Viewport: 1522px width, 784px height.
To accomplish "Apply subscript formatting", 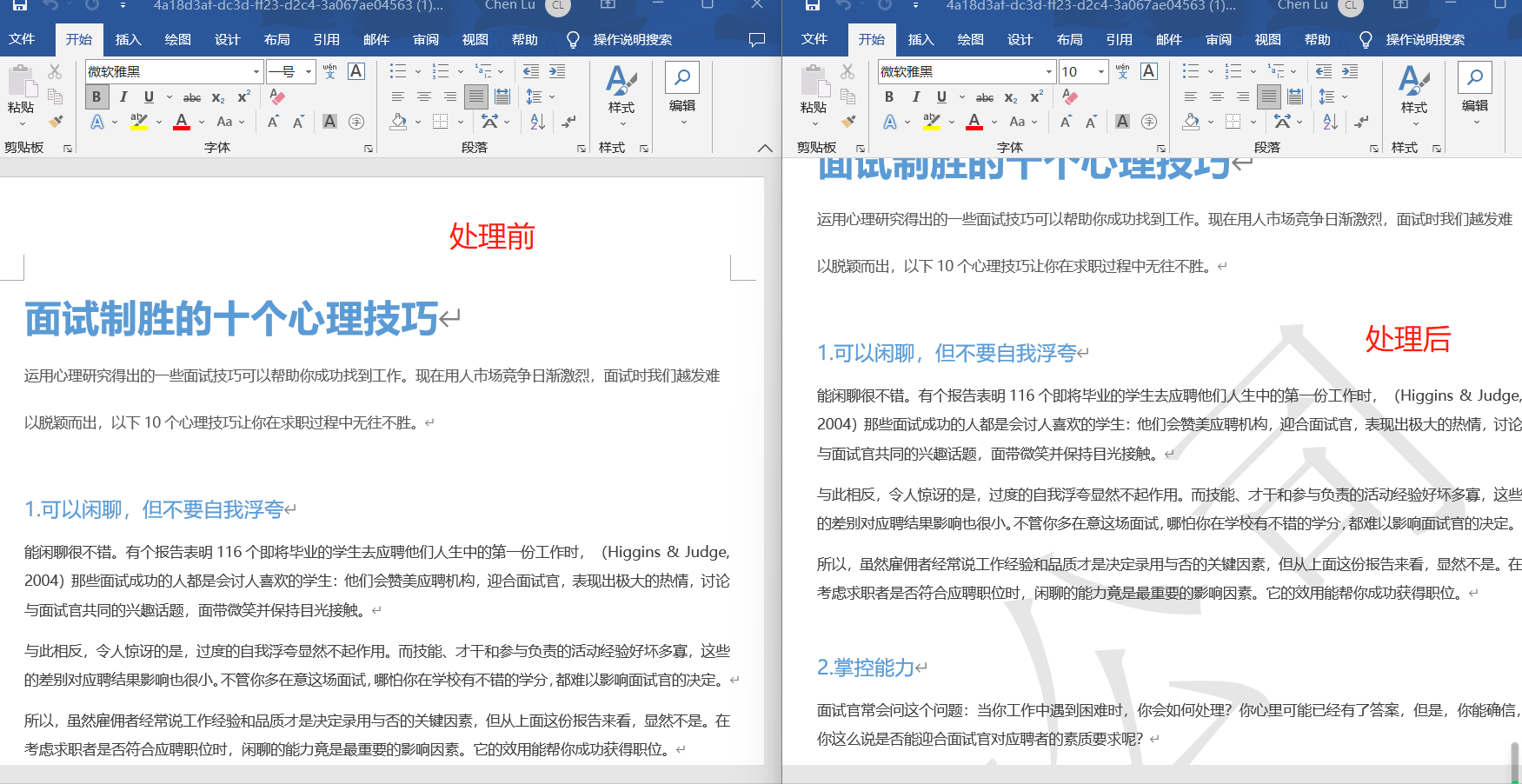I will (x=216, y=97).
